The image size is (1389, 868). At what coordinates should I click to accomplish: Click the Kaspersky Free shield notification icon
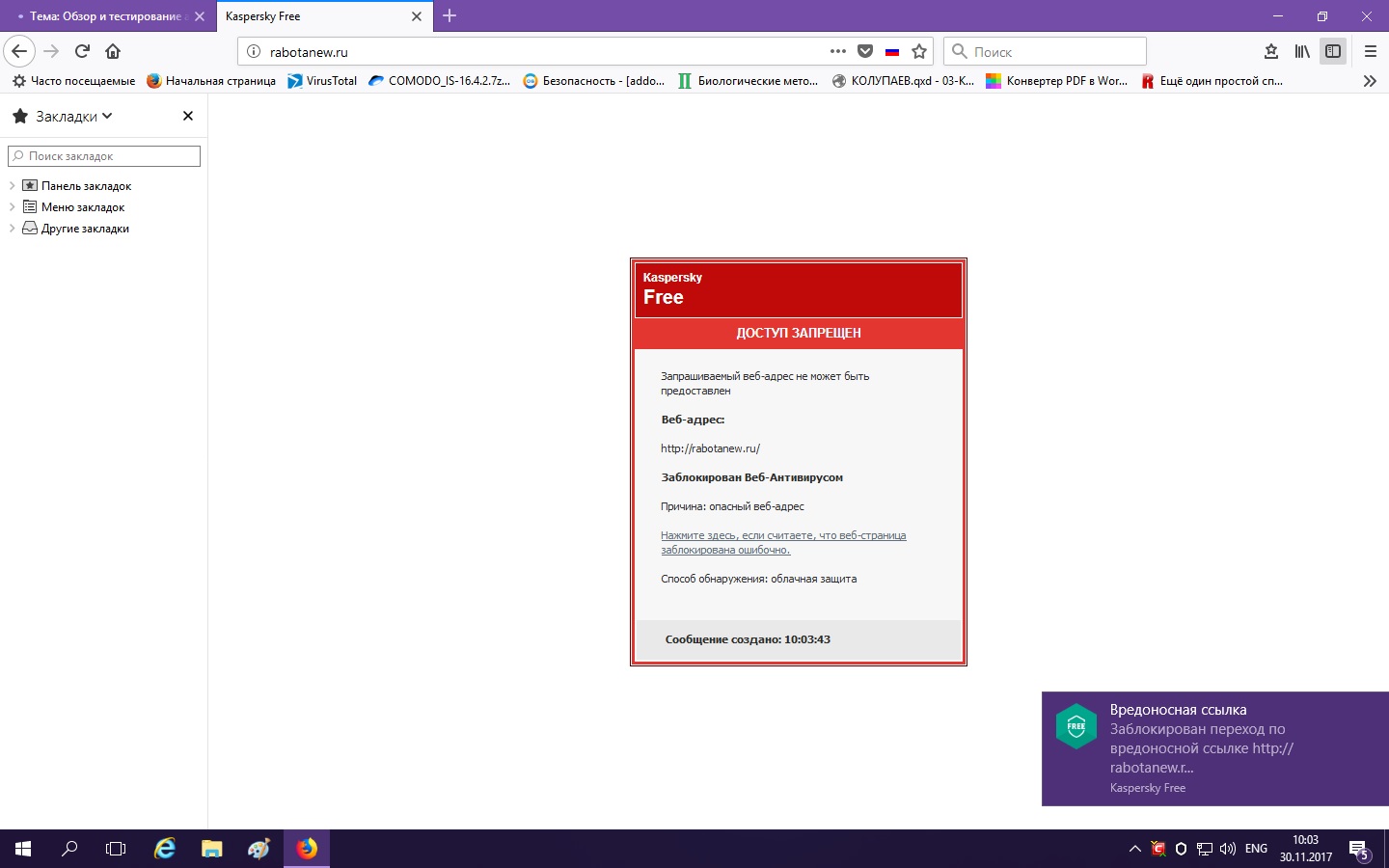pos(1076,726)
